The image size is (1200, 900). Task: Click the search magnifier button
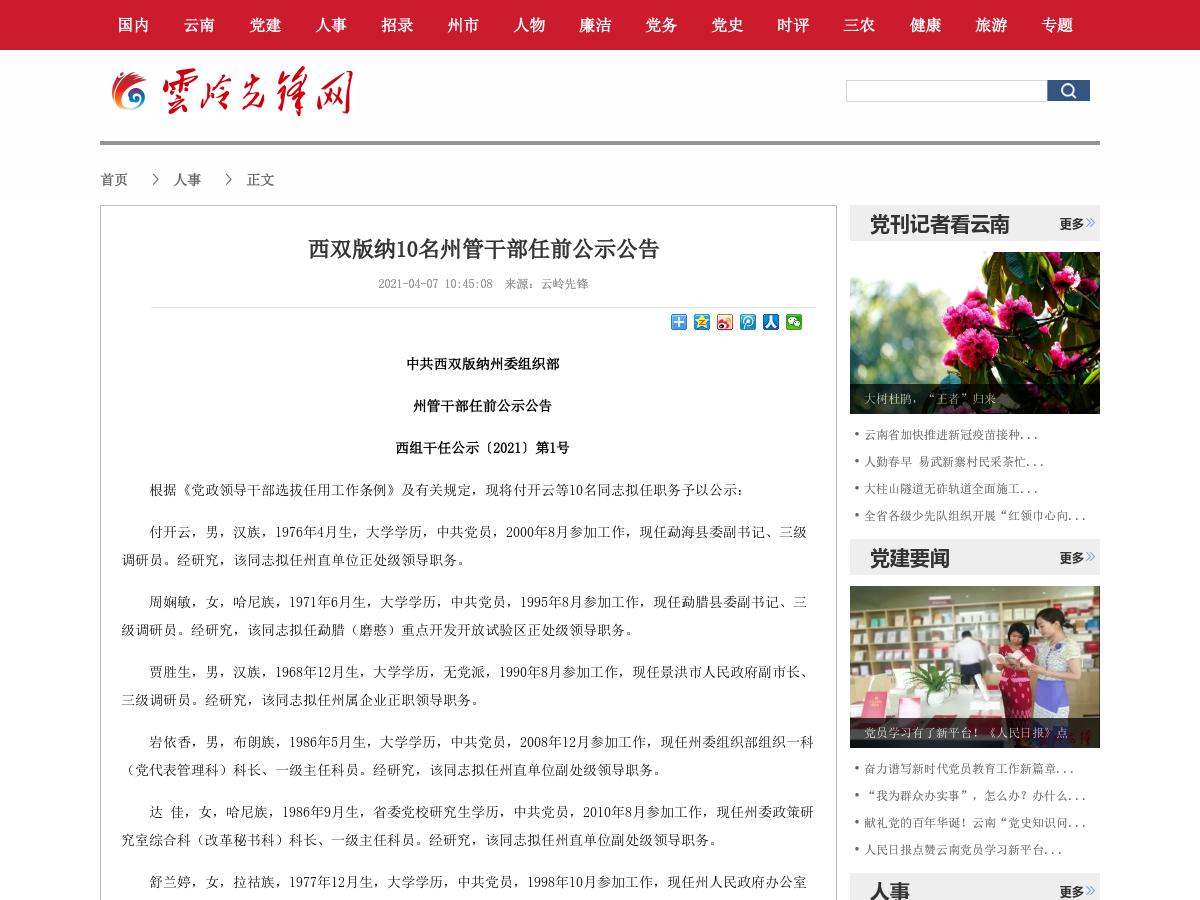(x=1068, y=91)
